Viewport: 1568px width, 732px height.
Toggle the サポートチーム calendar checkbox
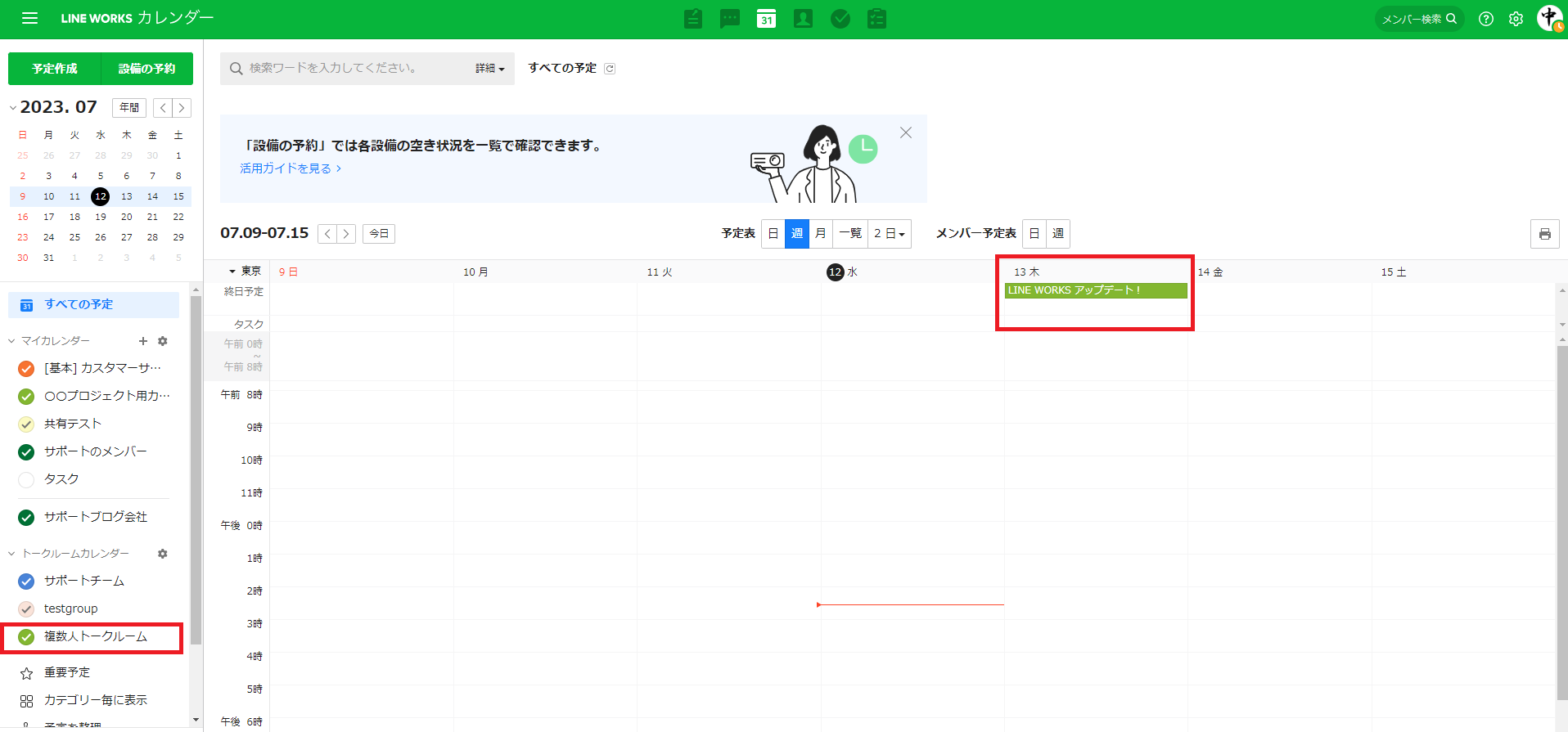[26, 582]
